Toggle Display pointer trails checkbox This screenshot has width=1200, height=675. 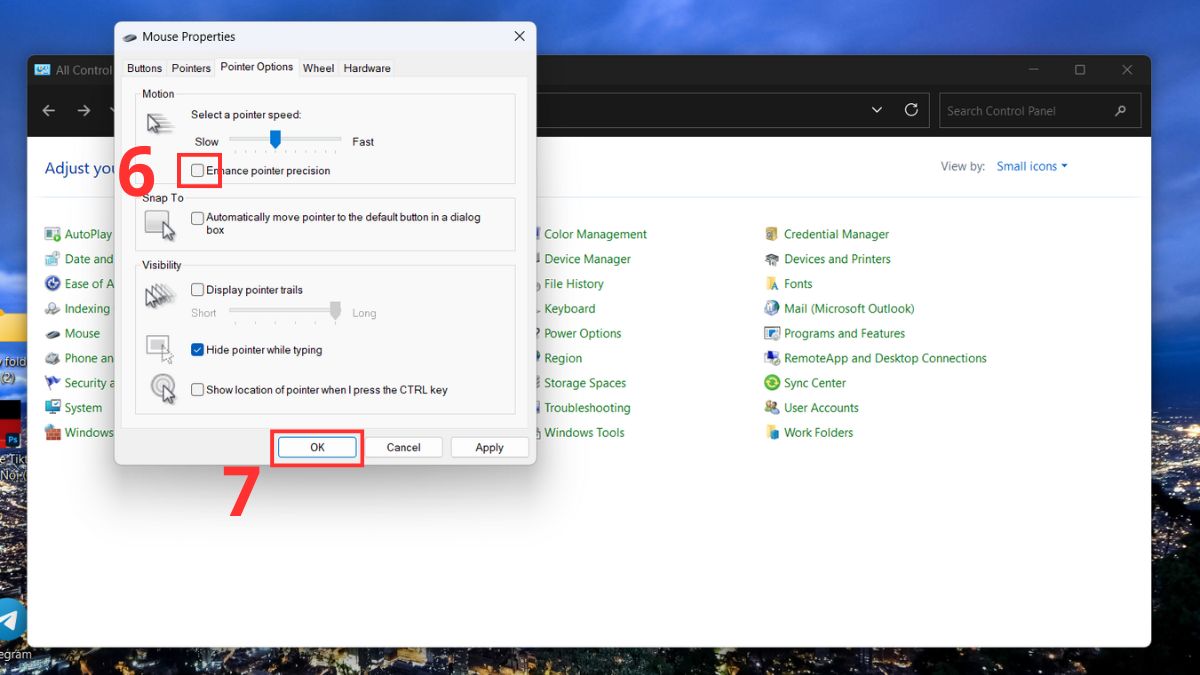click(198, 290)
